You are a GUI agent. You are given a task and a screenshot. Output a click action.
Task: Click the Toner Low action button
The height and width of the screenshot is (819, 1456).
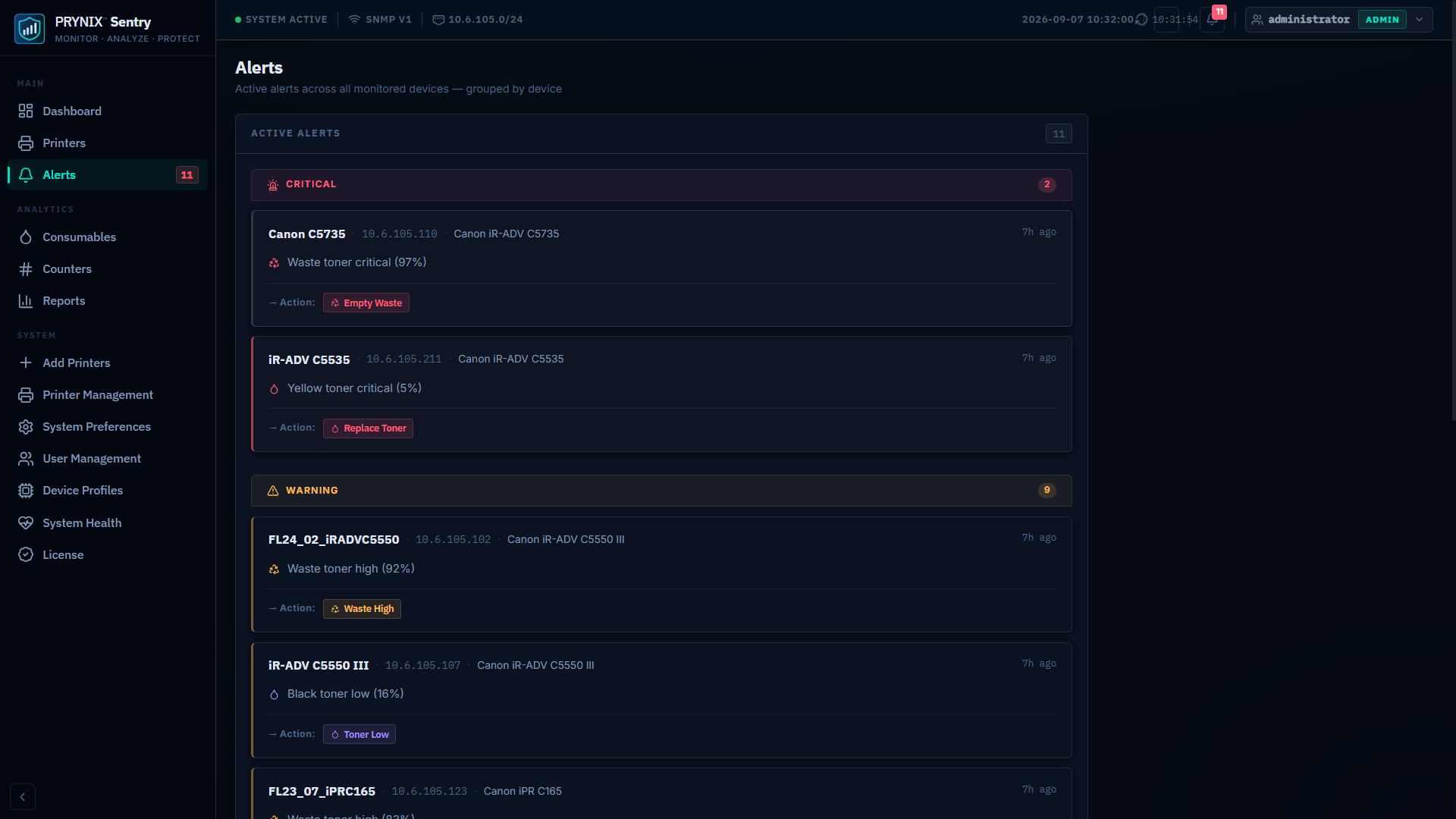tap(359, 734)
